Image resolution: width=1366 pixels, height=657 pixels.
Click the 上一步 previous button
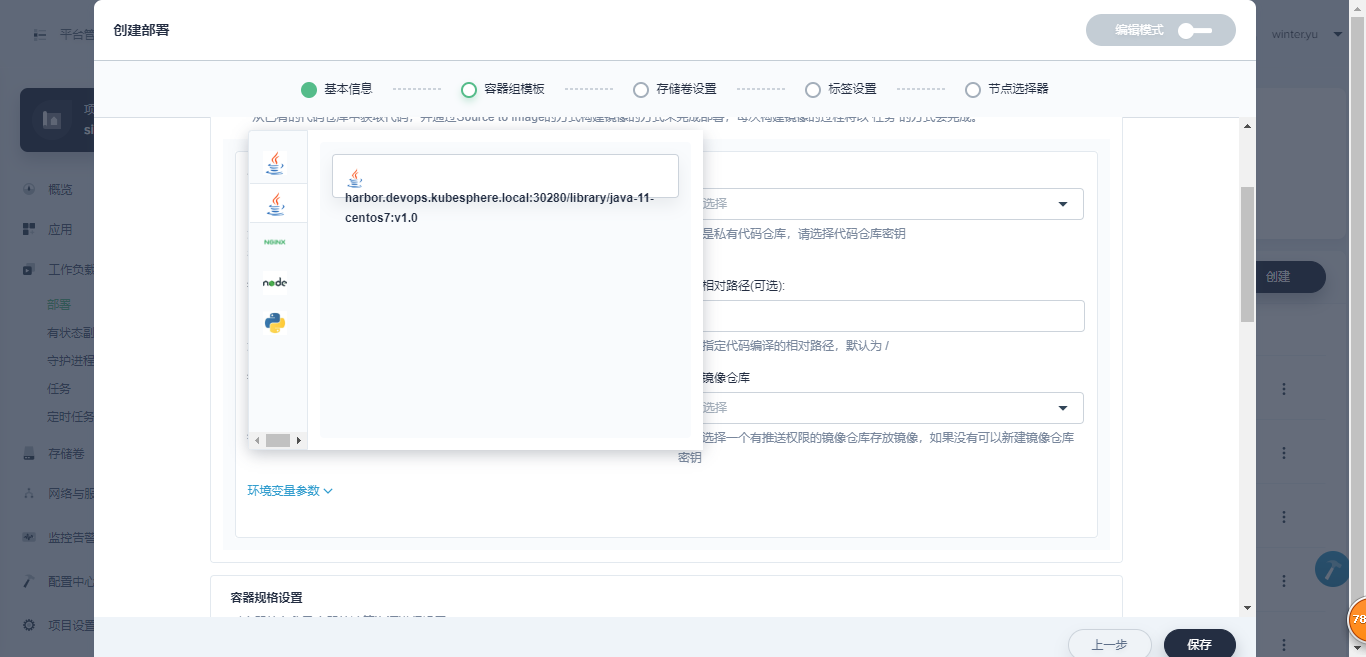1110,645
